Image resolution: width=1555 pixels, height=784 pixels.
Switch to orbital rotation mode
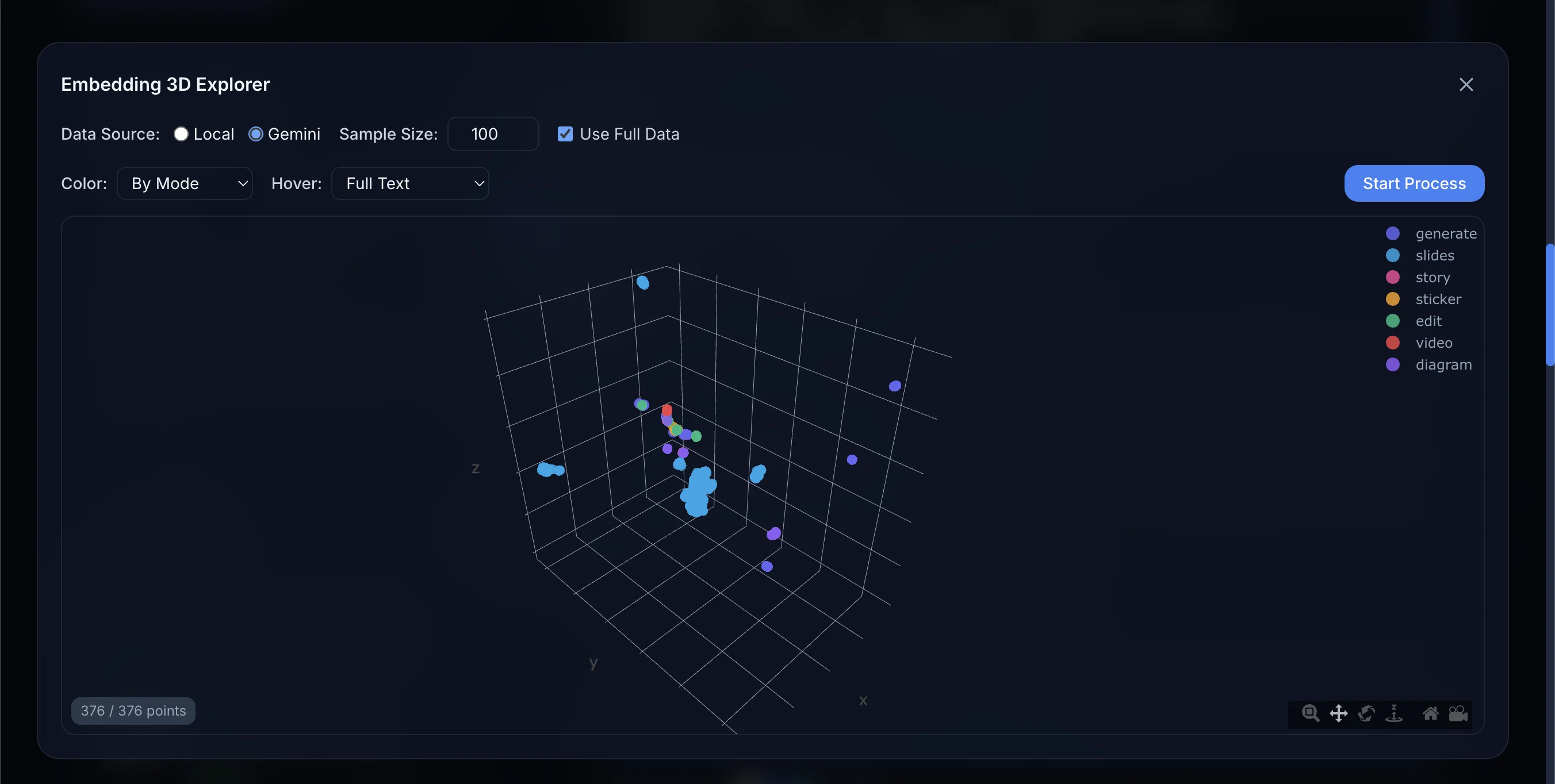(1366, 714)
